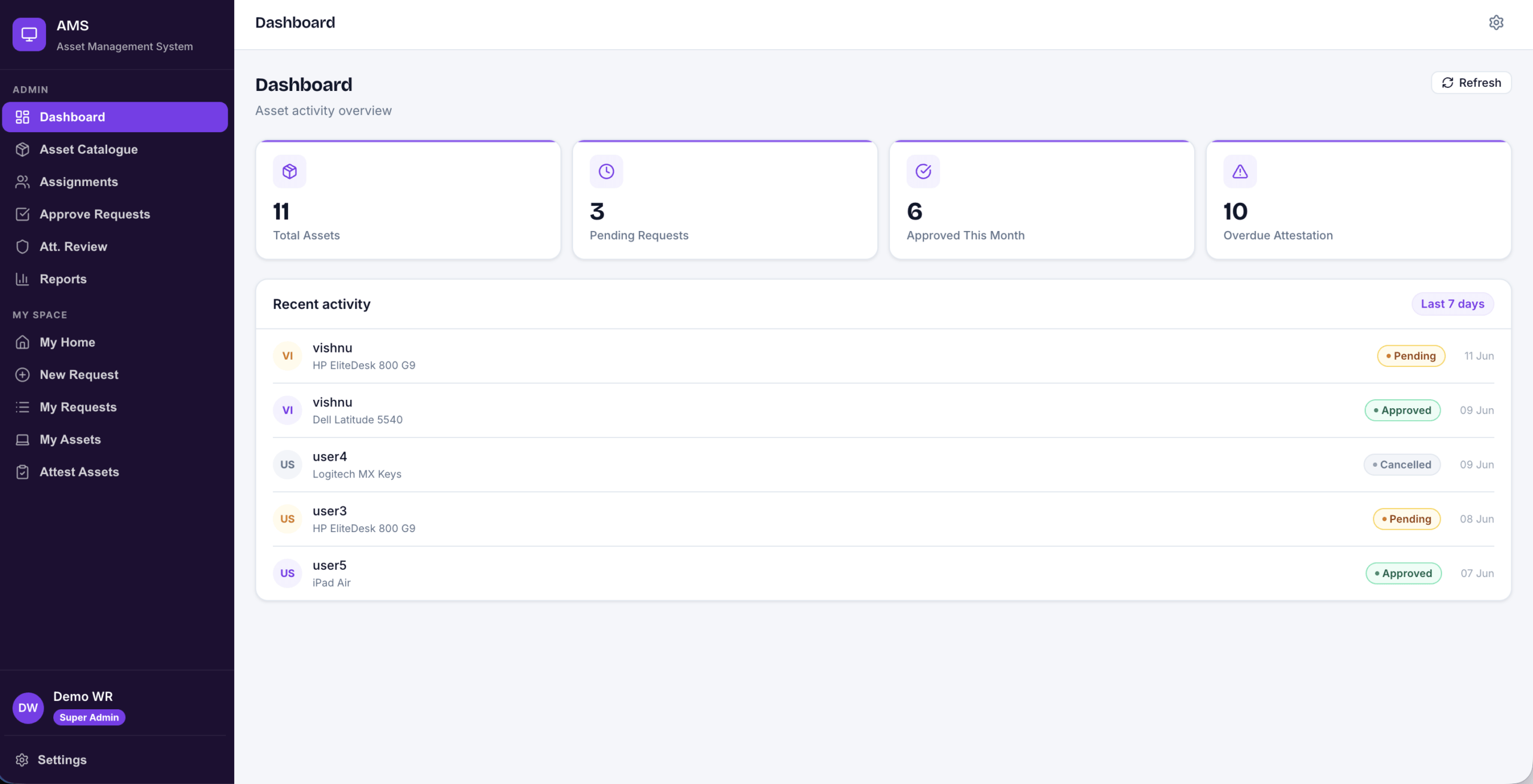Open Asset Catalogue from the sidebar

coord(115,150)
